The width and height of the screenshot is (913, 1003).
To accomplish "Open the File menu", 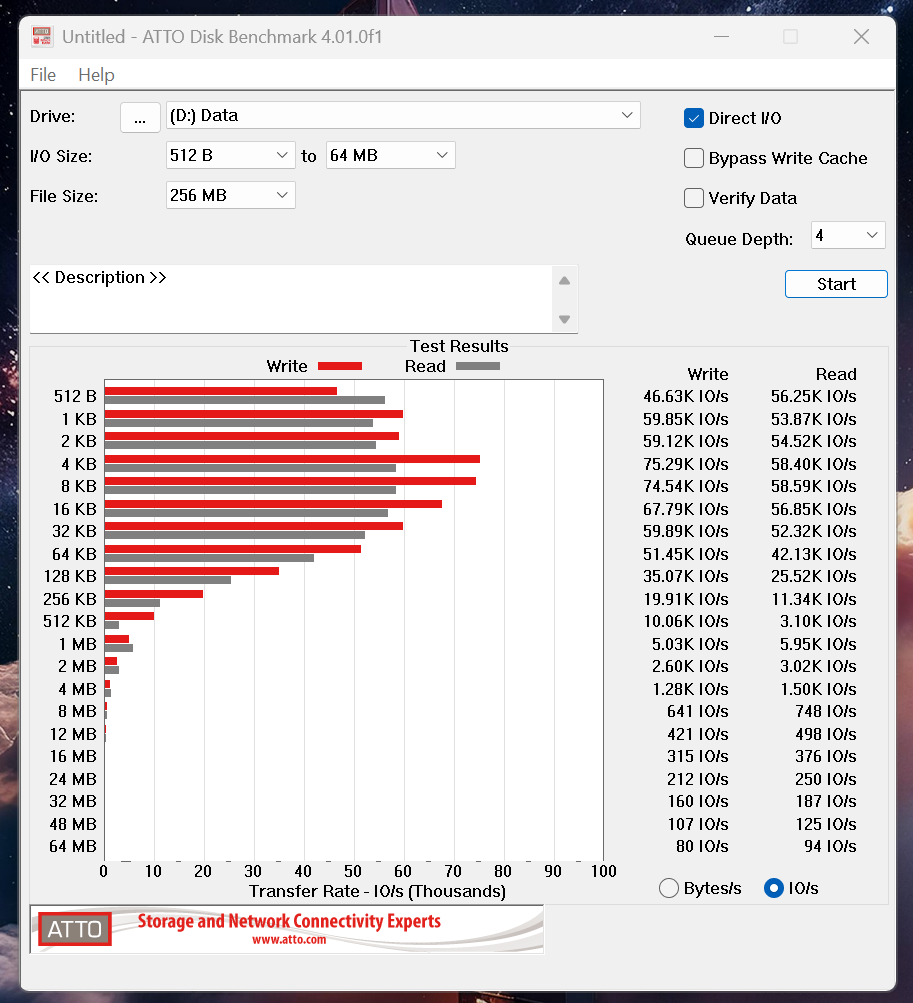I will (43, 75).
